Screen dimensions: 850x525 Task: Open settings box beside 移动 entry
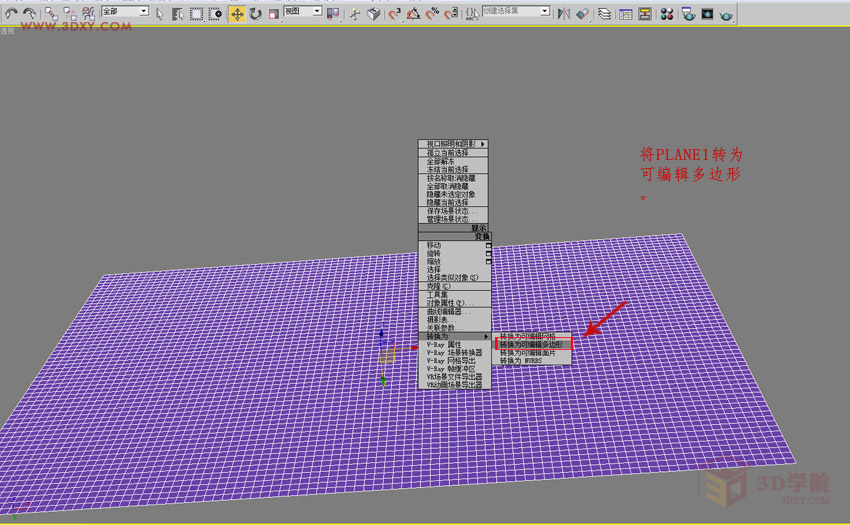[488, 245]
